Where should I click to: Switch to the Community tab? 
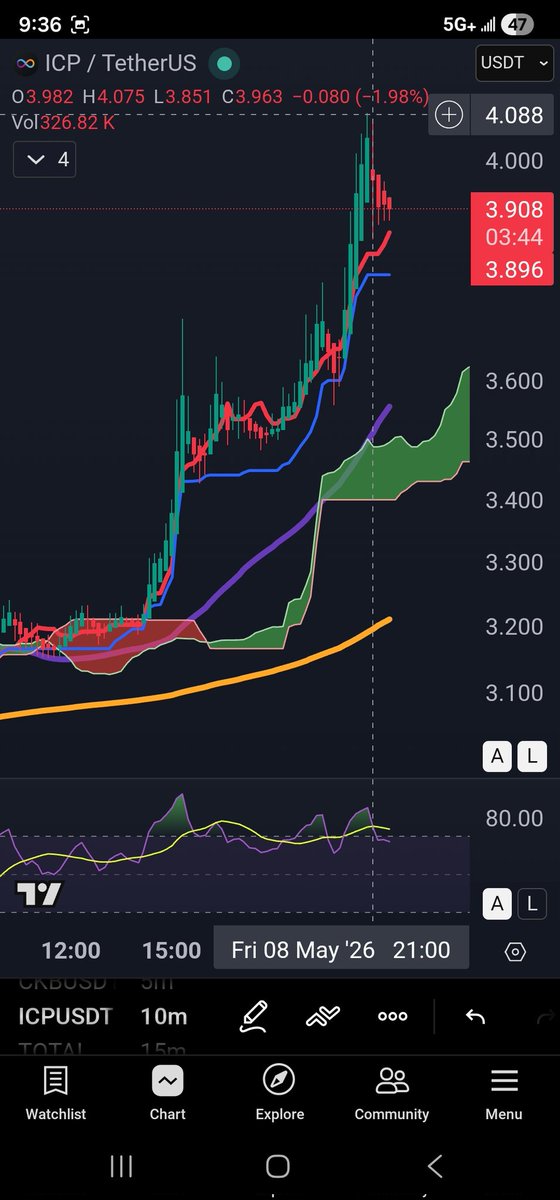(392, 1092)
